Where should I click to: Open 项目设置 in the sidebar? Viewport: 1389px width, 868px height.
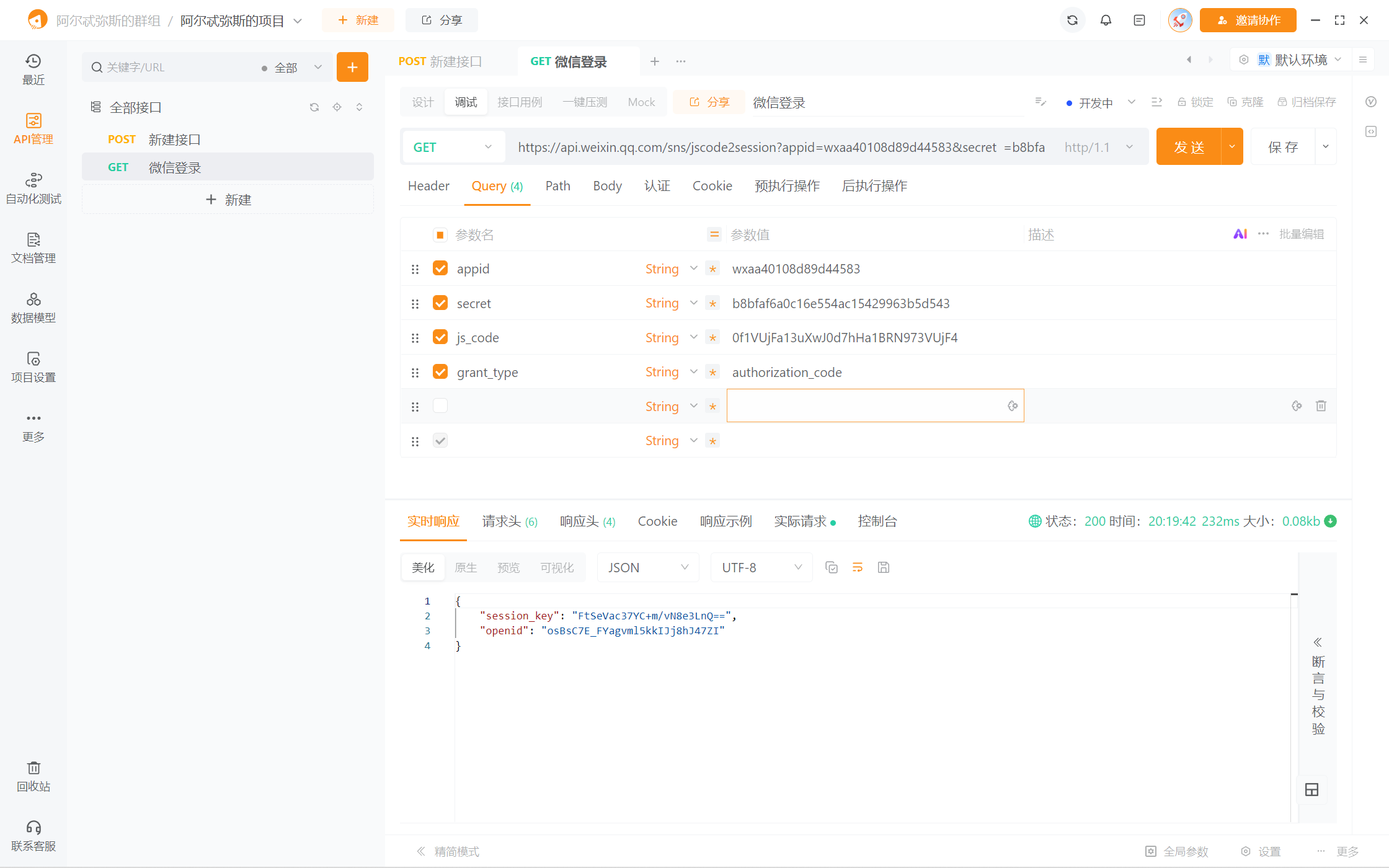click(33, 367)
